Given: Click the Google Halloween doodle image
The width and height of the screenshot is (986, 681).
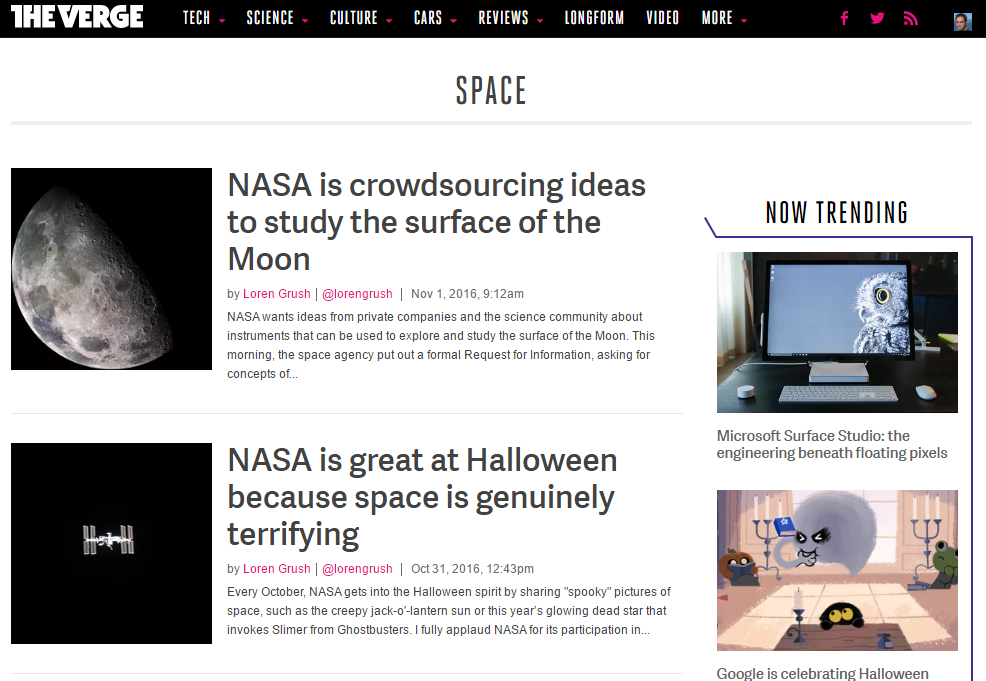Looking at the screenshot, I should pos(837,570).
